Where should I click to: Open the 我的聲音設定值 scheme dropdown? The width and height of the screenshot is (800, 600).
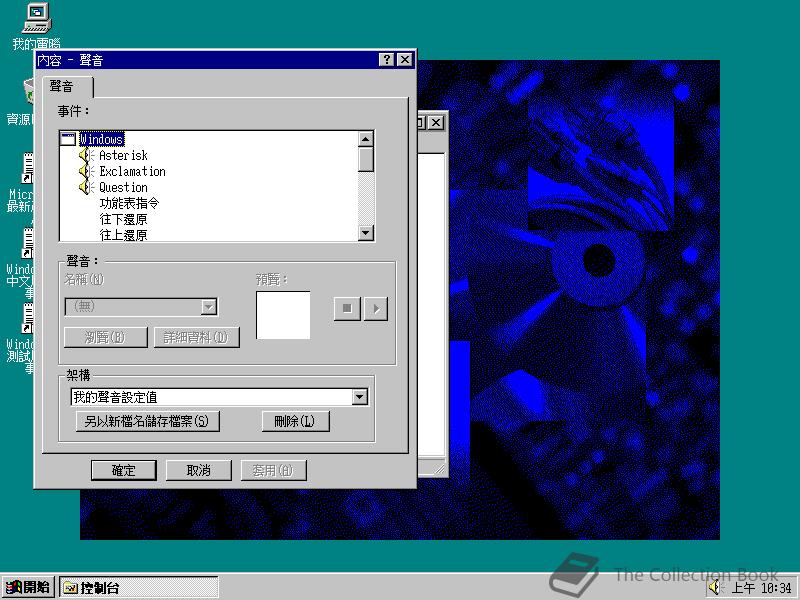[x=360, y=397]
